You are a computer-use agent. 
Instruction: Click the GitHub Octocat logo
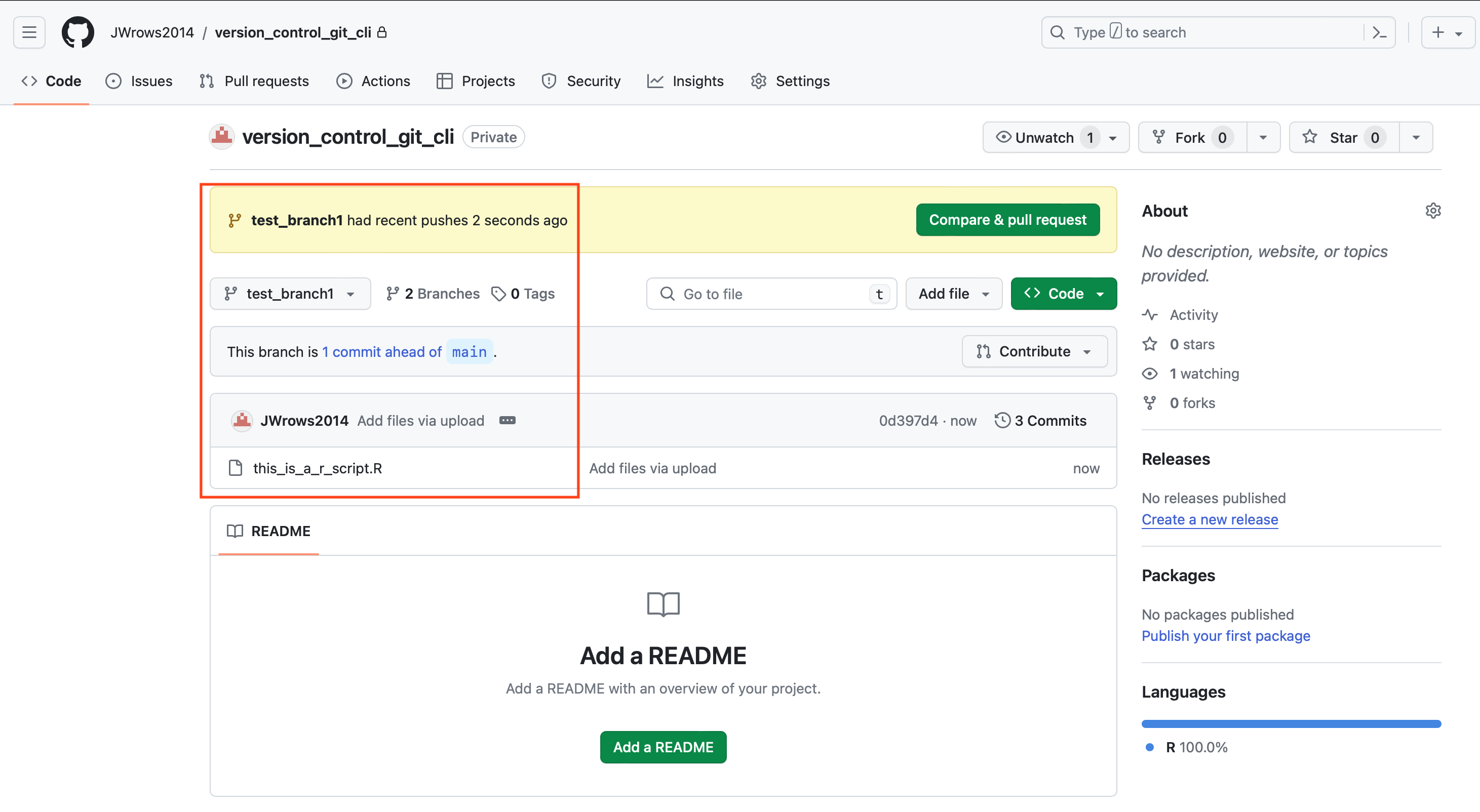(x=77, y=32)
